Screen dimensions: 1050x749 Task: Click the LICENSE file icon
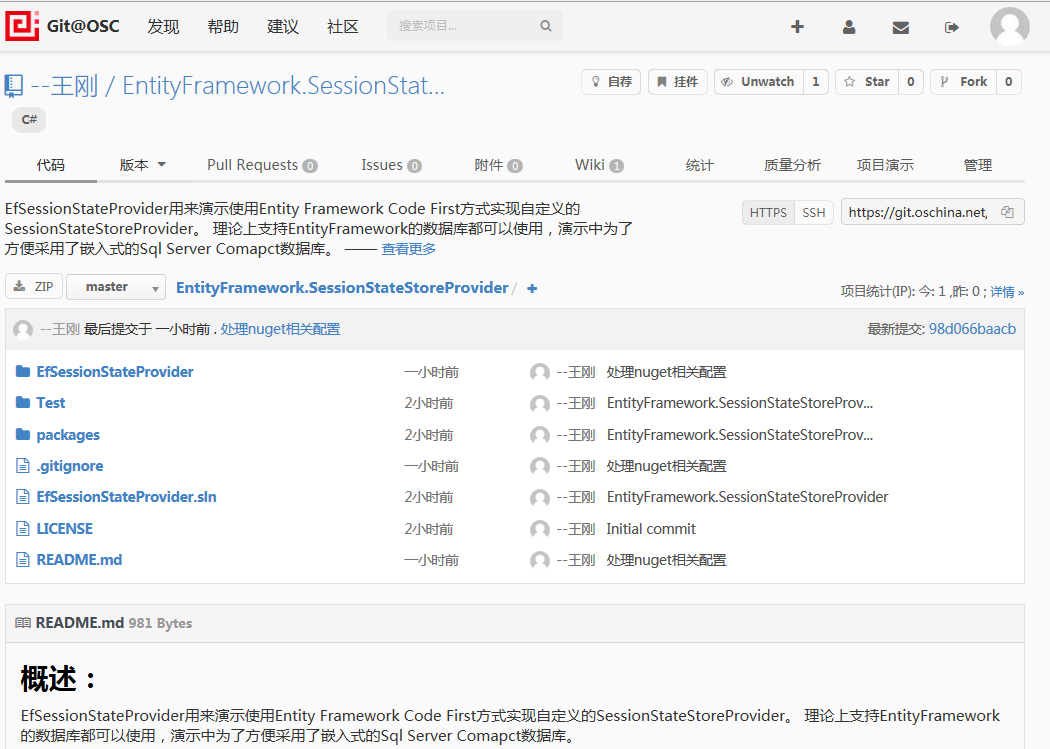tap(23, 529)
